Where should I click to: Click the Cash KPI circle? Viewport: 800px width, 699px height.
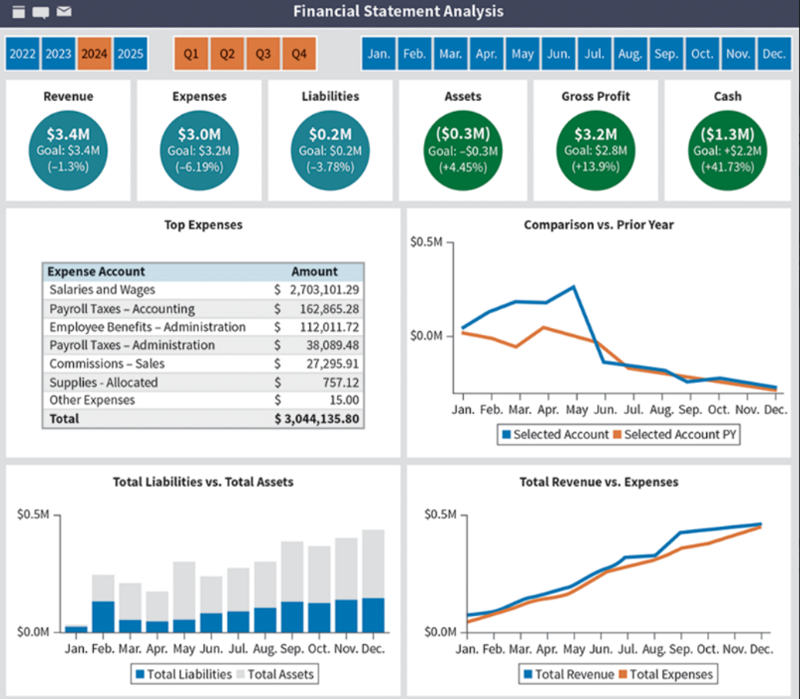[x=727, y=146]
